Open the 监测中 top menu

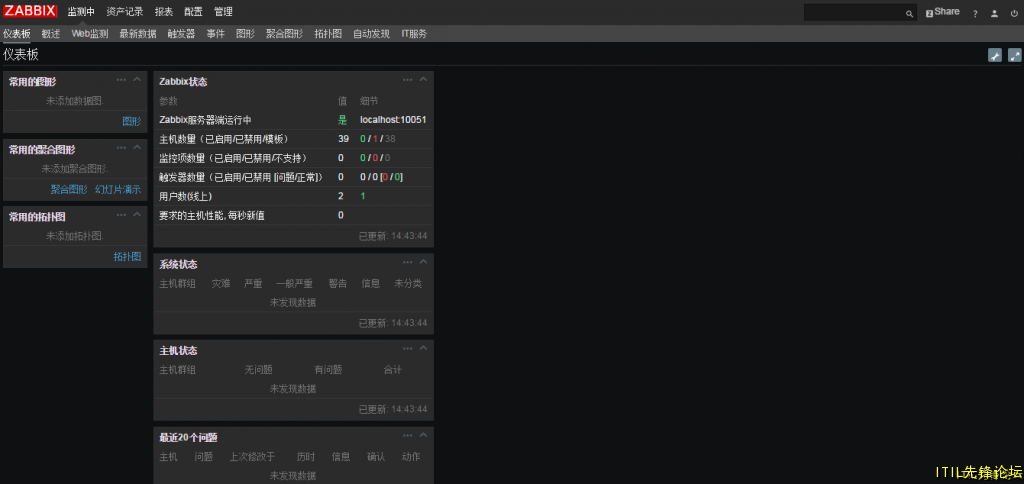(81, 12)
